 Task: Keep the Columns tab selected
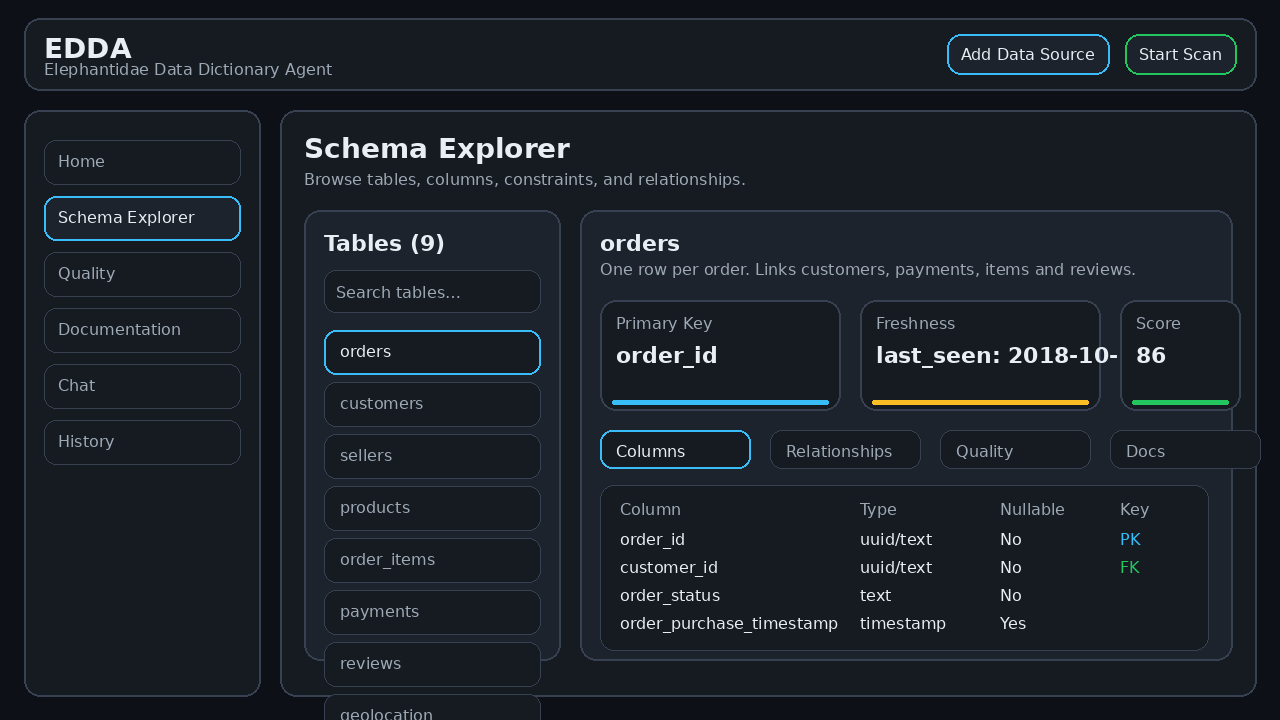[675, 450]
